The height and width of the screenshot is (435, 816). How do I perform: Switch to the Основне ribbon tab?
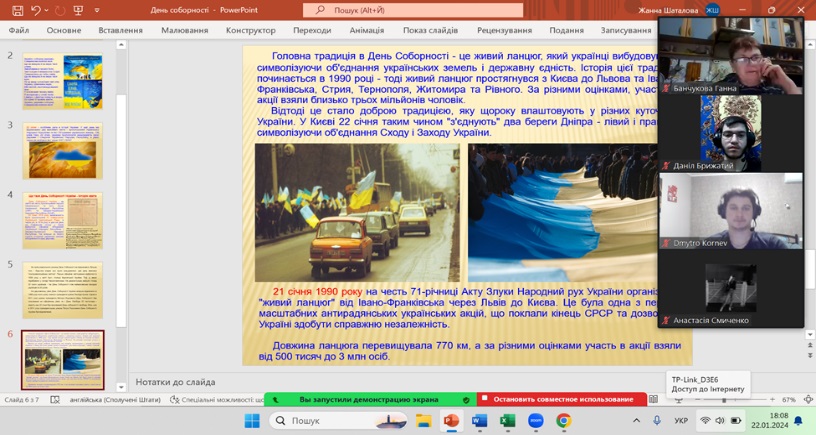pyautogui.click(x=63, y=30)
